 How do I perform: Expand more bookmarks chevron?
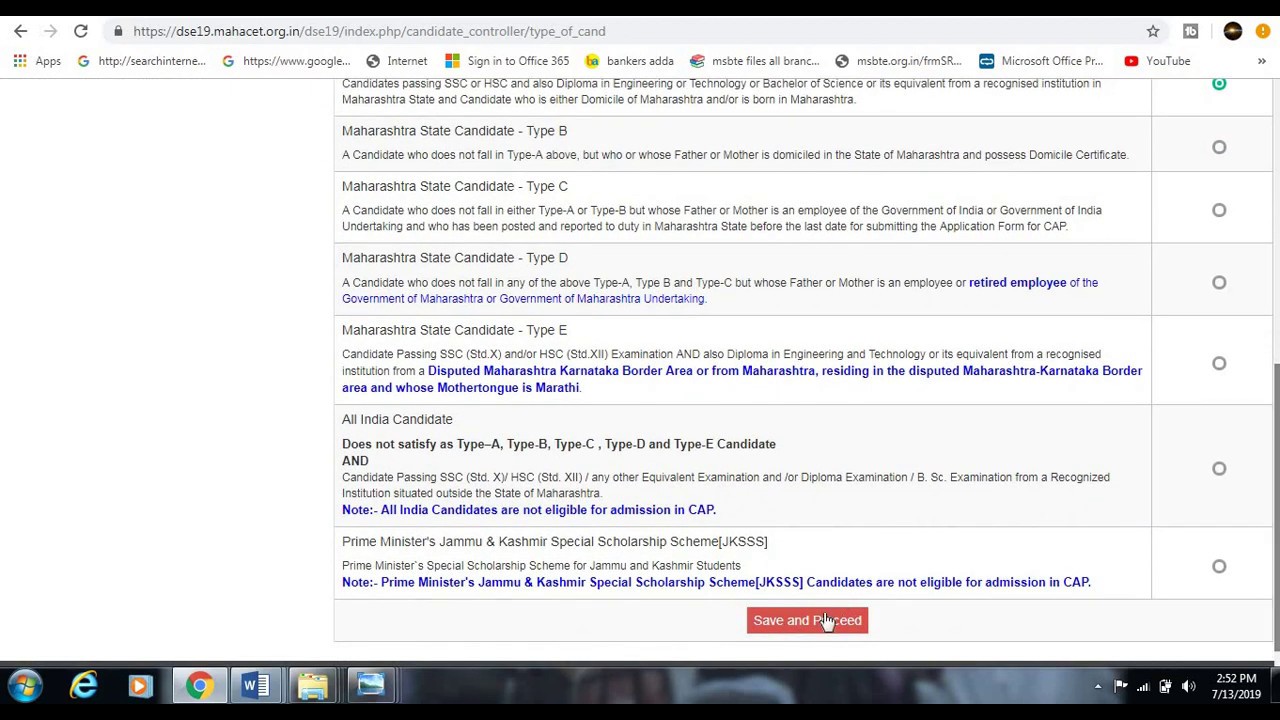tap(1262, 61)
